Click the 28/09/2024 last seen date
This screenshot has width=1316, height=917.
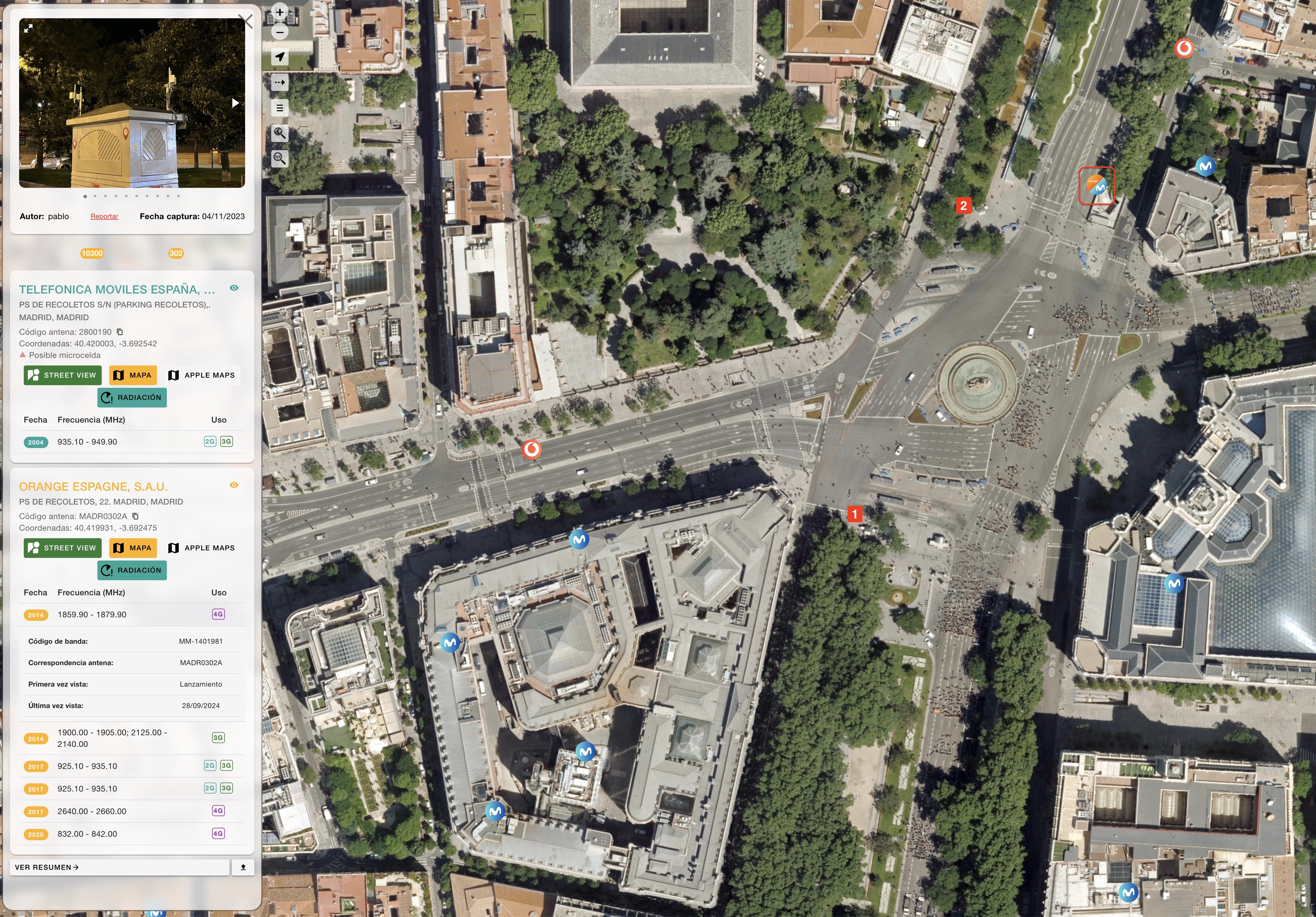[x=201, y=705]
